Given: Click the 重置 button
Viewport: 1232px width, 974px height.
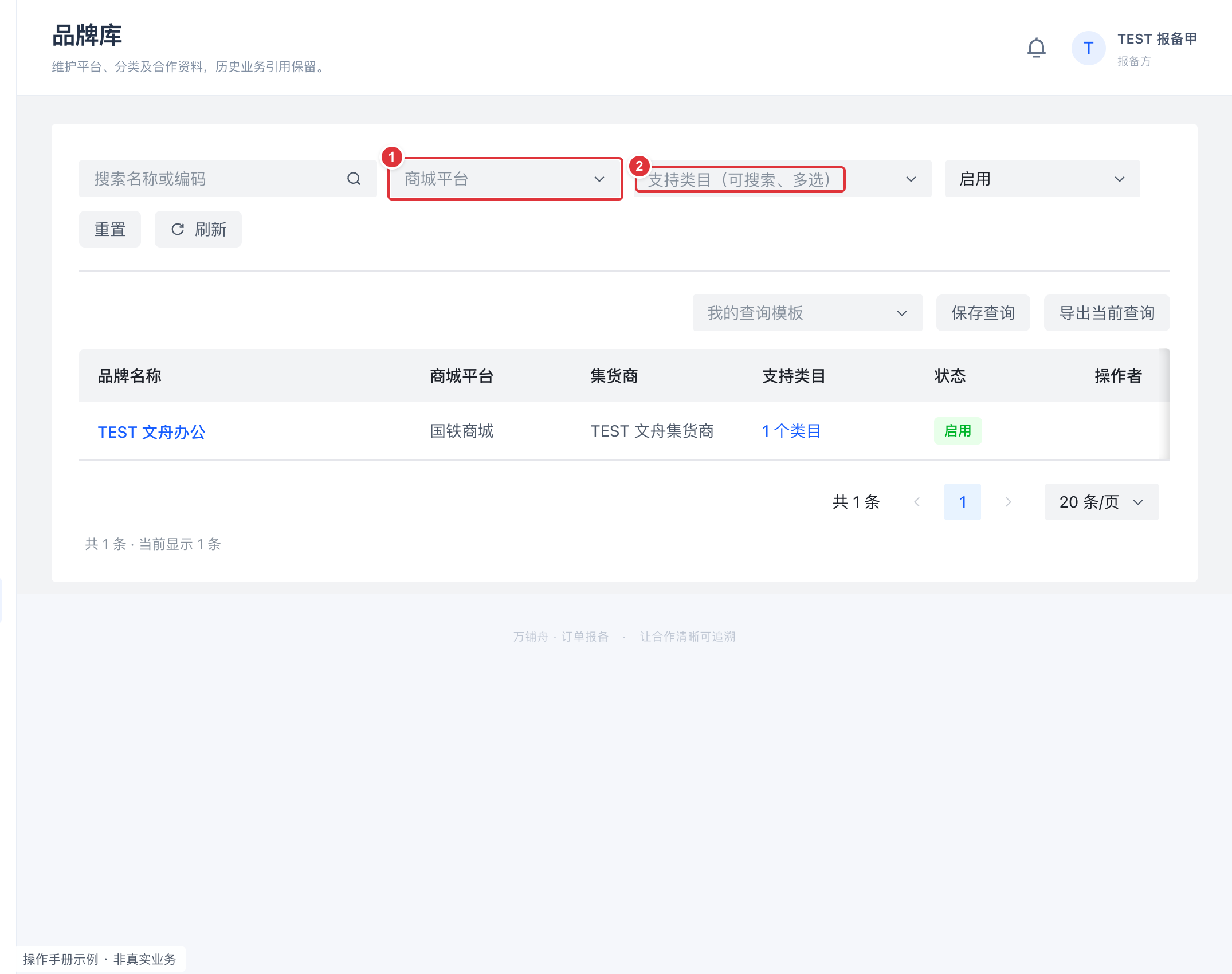Looking at the screenshot, I should pyautogui.click(x=110, y=229).
